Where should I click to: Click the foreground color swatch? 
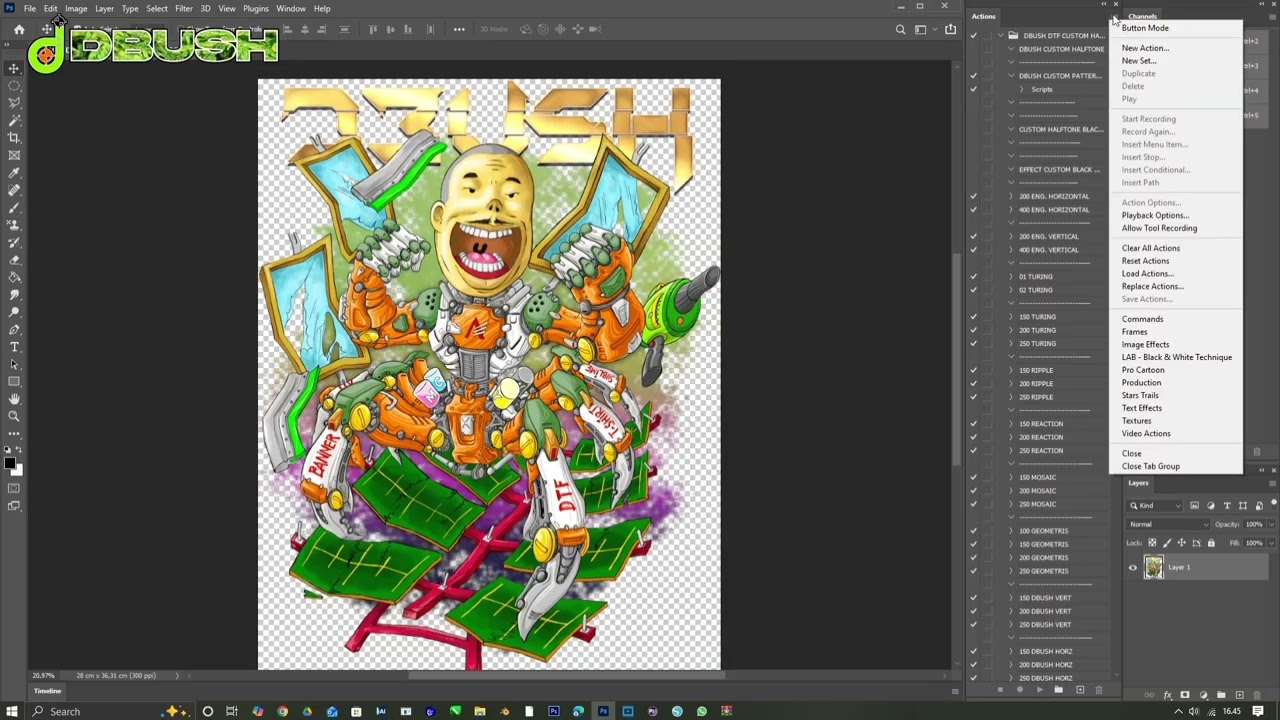10,463
